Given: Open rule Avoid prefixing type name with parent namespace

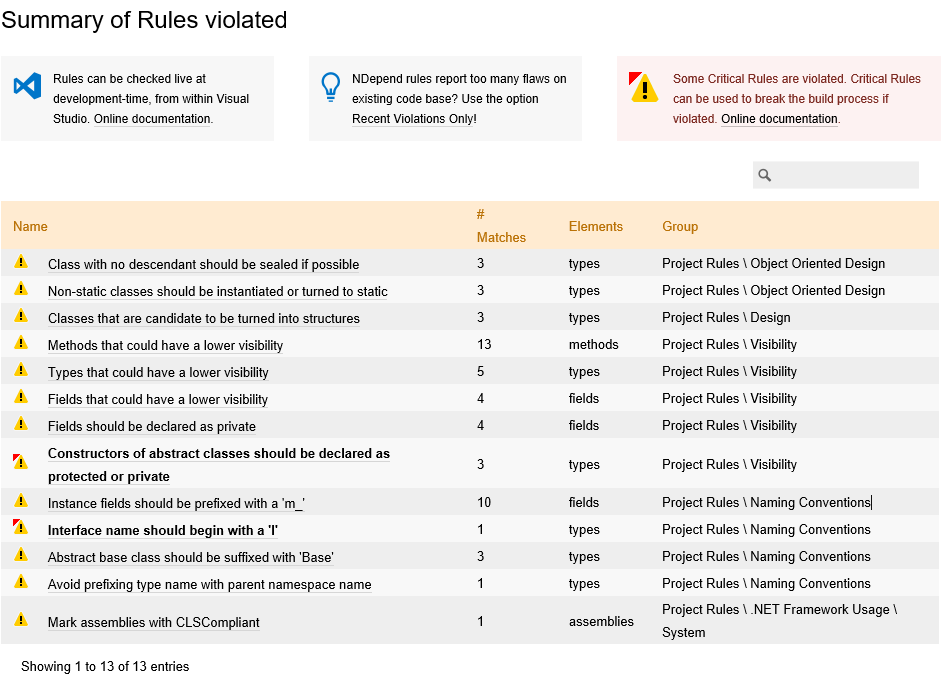Looking at the screenshot, I should (x=210, y=584).
